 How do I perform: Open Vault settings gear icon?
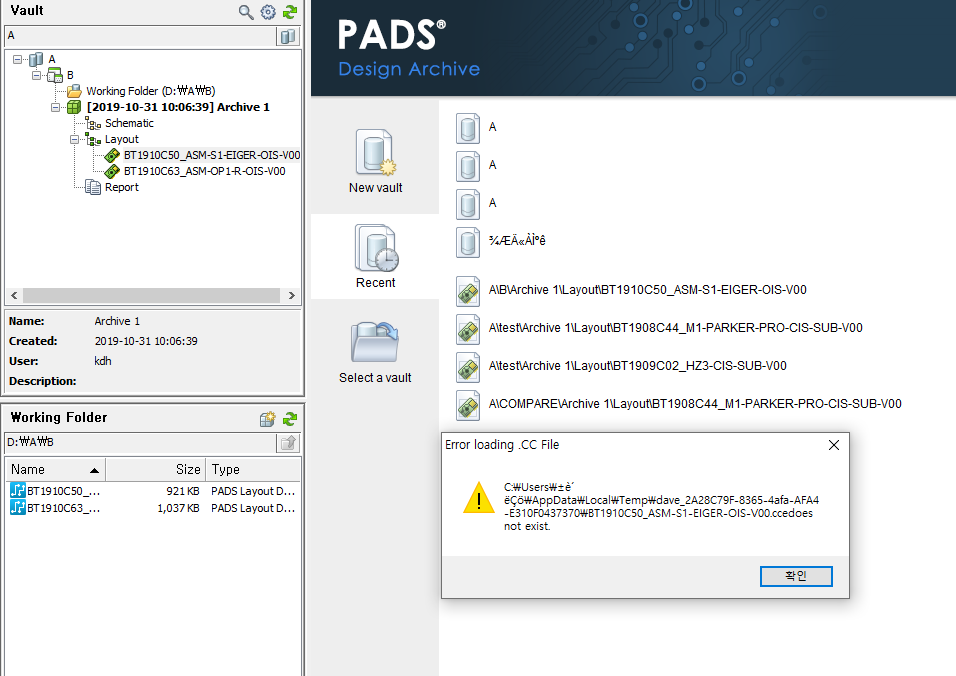point(268,12)
